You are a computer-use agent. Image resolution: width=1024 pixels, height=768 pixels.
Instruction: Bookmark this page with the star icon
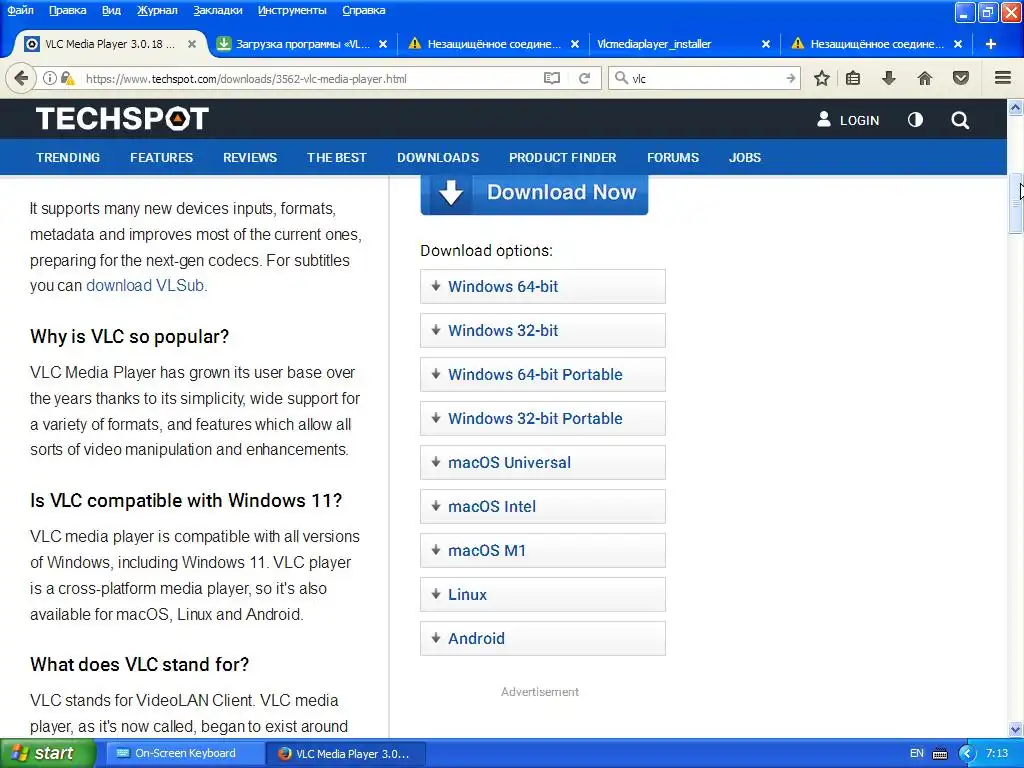(822, 78)
